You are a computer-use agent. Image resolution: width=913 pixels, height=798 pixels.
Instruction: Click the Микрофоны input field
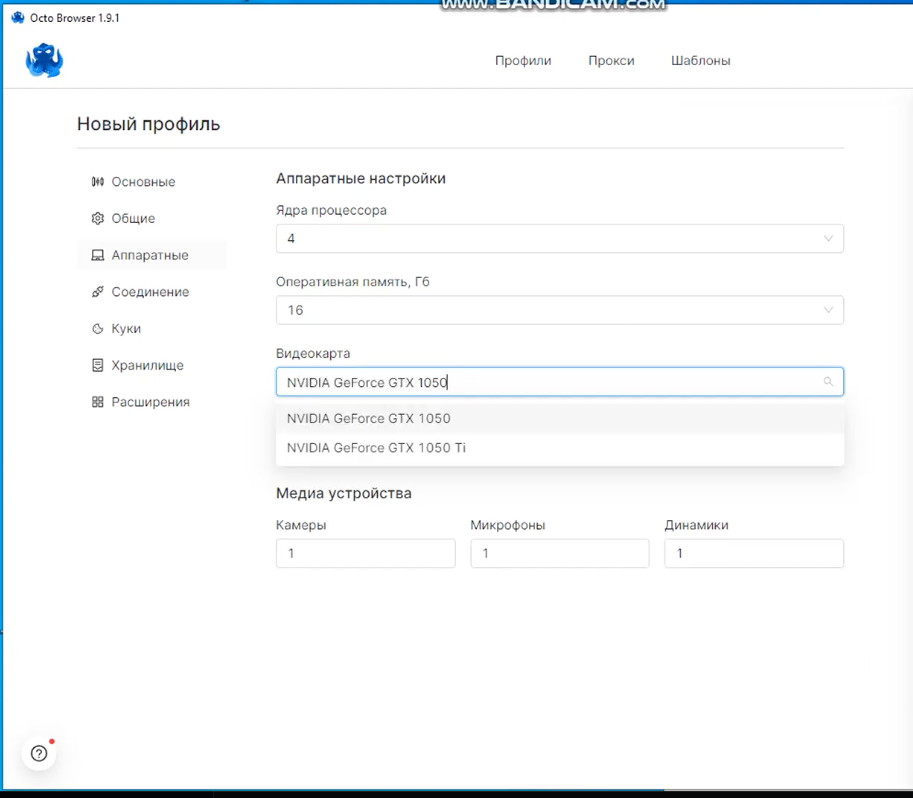coord(559,553)
